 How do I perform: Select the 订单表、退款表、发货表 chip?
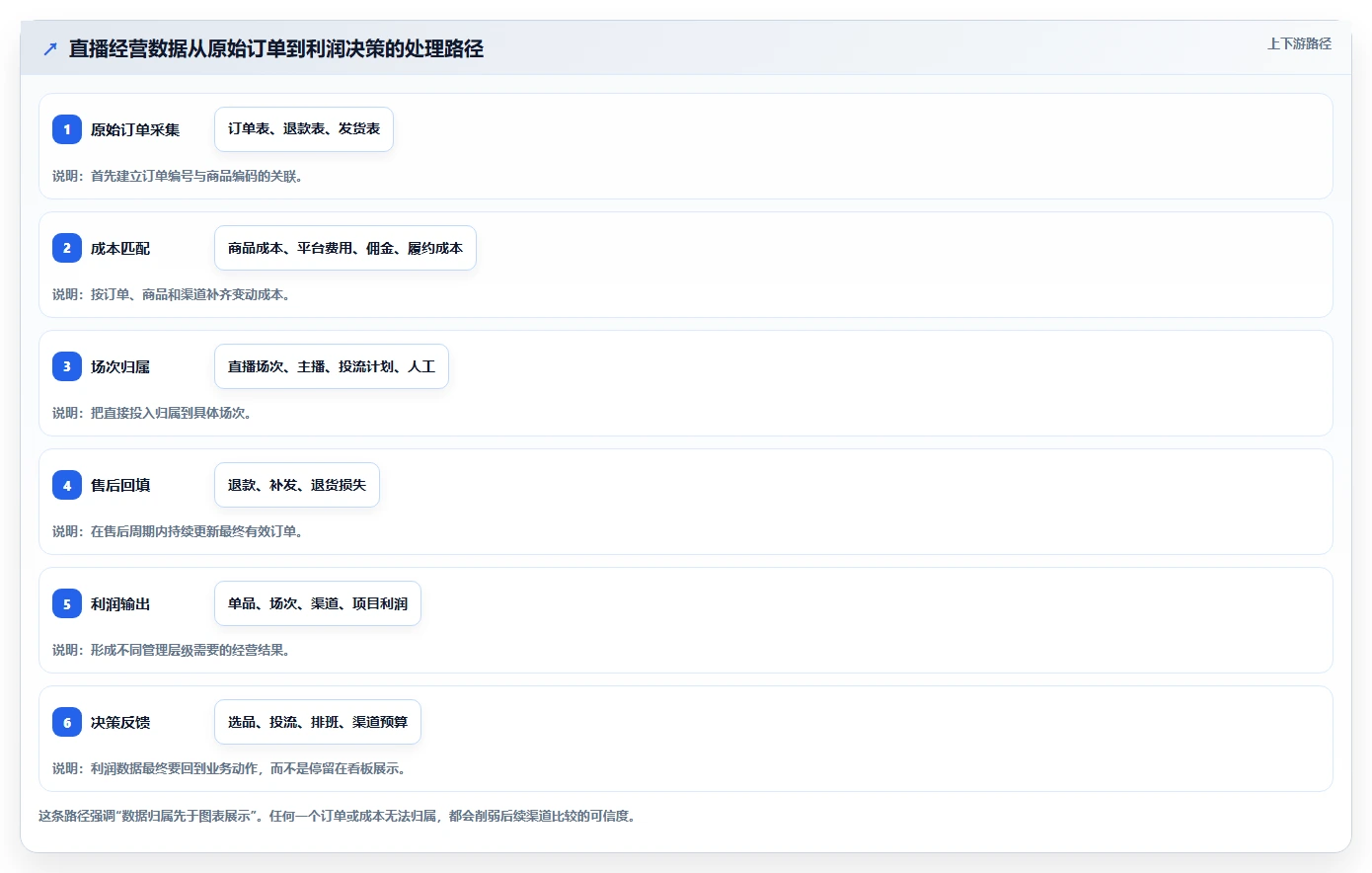[304, 129]
